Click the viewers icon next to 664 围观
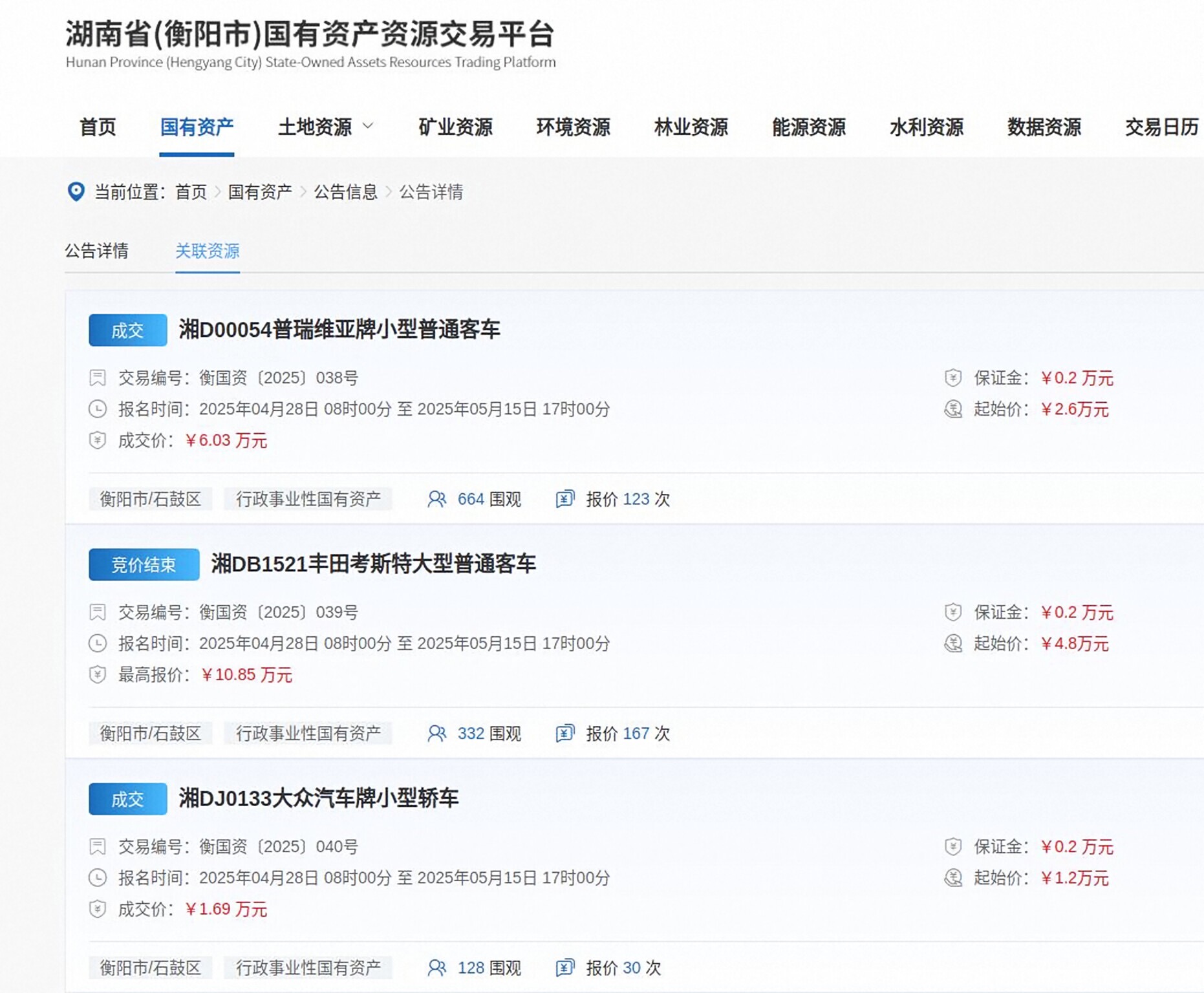Screen dimensions: 1204x993 coord(437,499)
